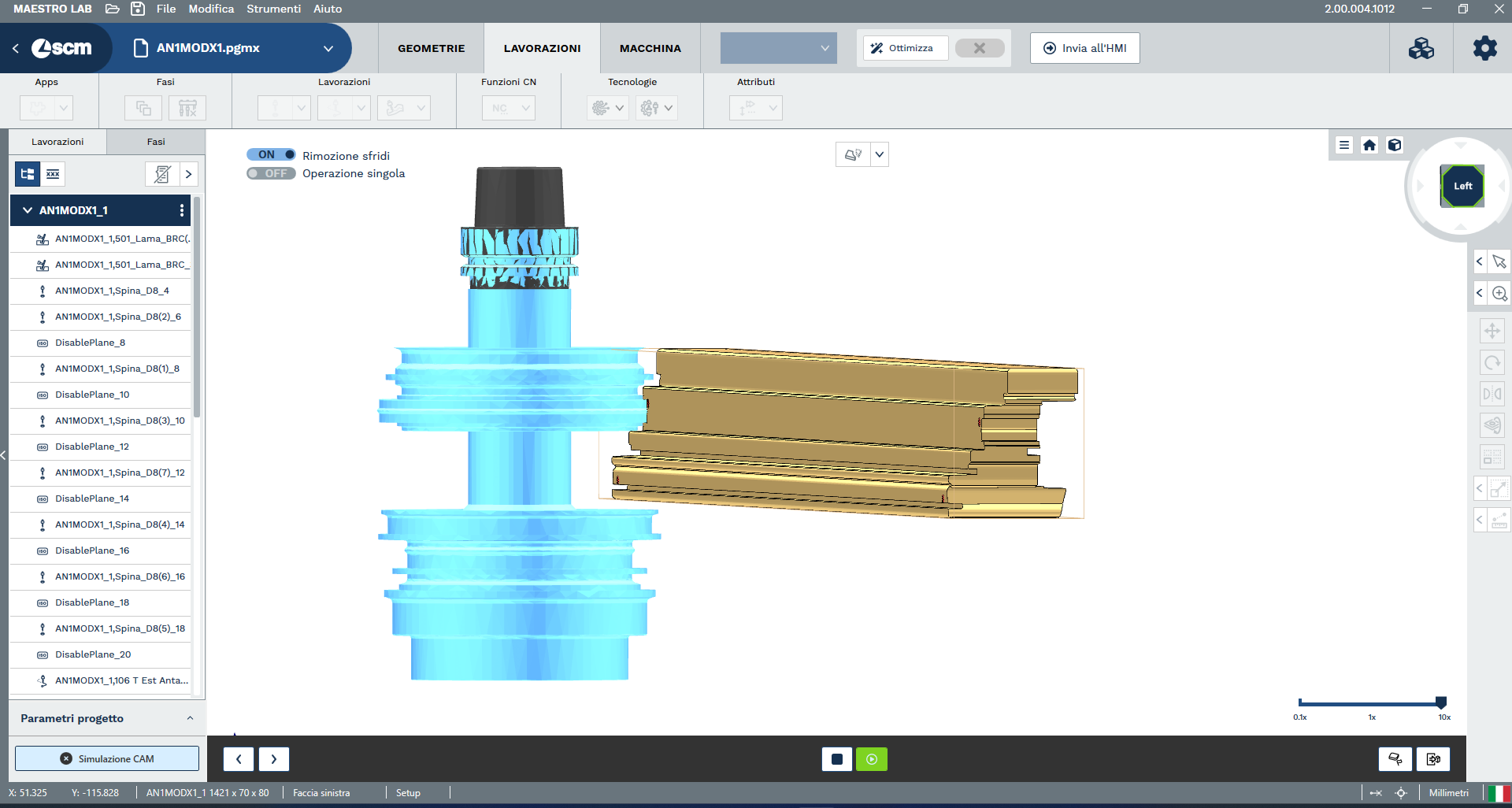This screenshot has width=1512, height=808.
Task: Enable the Operazione singola toggle
Action: pos(271,173)
